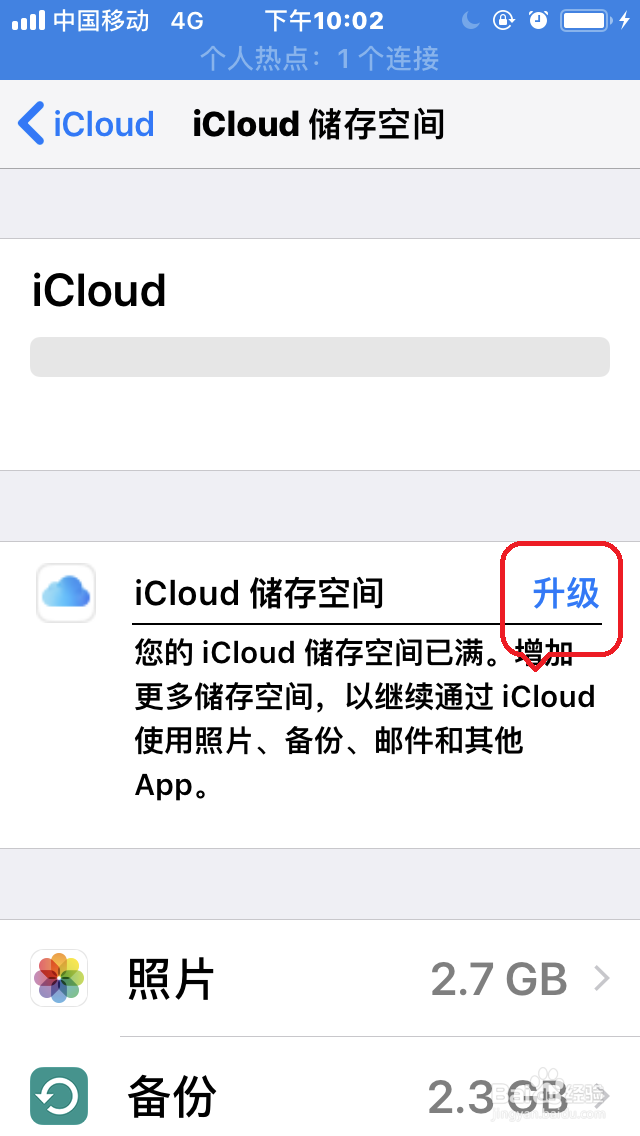Open the 照片 storage entry
640x1136 pixels.
[320, 979]
